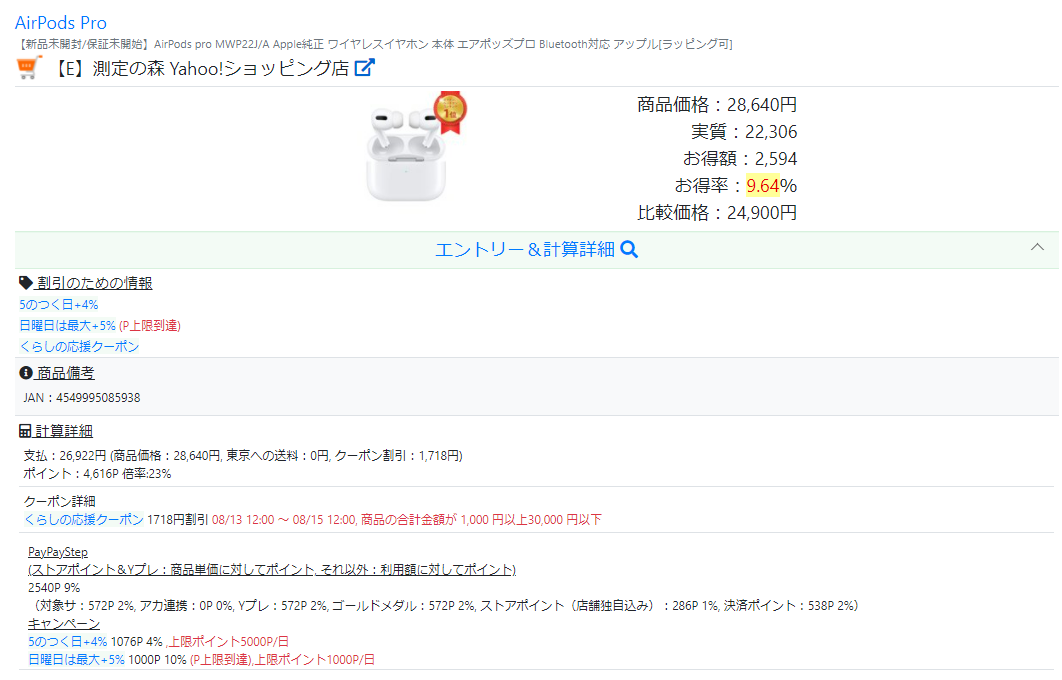This screenshot has height=680, width=1062.
Task: Click the 実質：22,306 value
Action: pos(744,131)
